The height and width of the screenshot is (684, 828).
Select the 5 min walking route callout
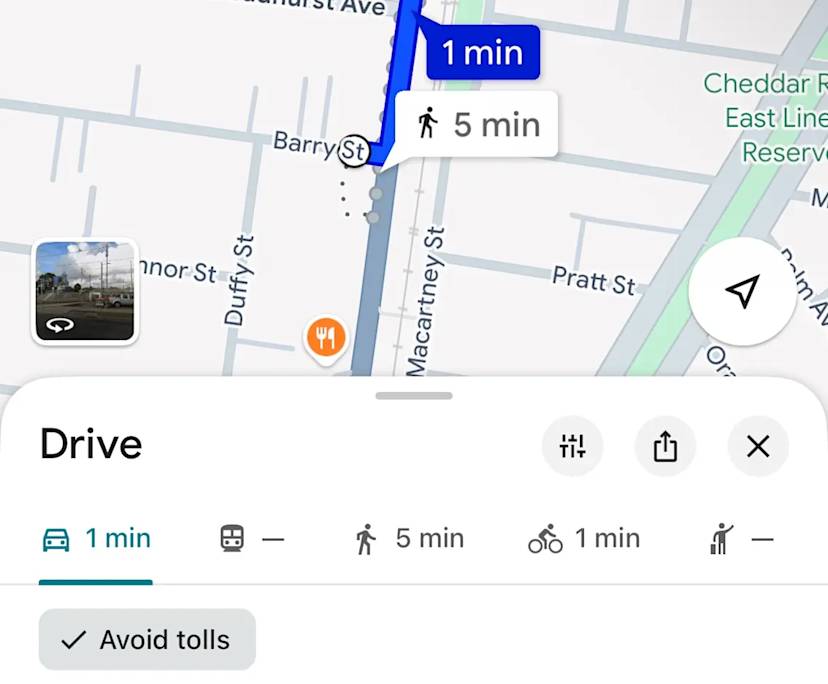476,125
